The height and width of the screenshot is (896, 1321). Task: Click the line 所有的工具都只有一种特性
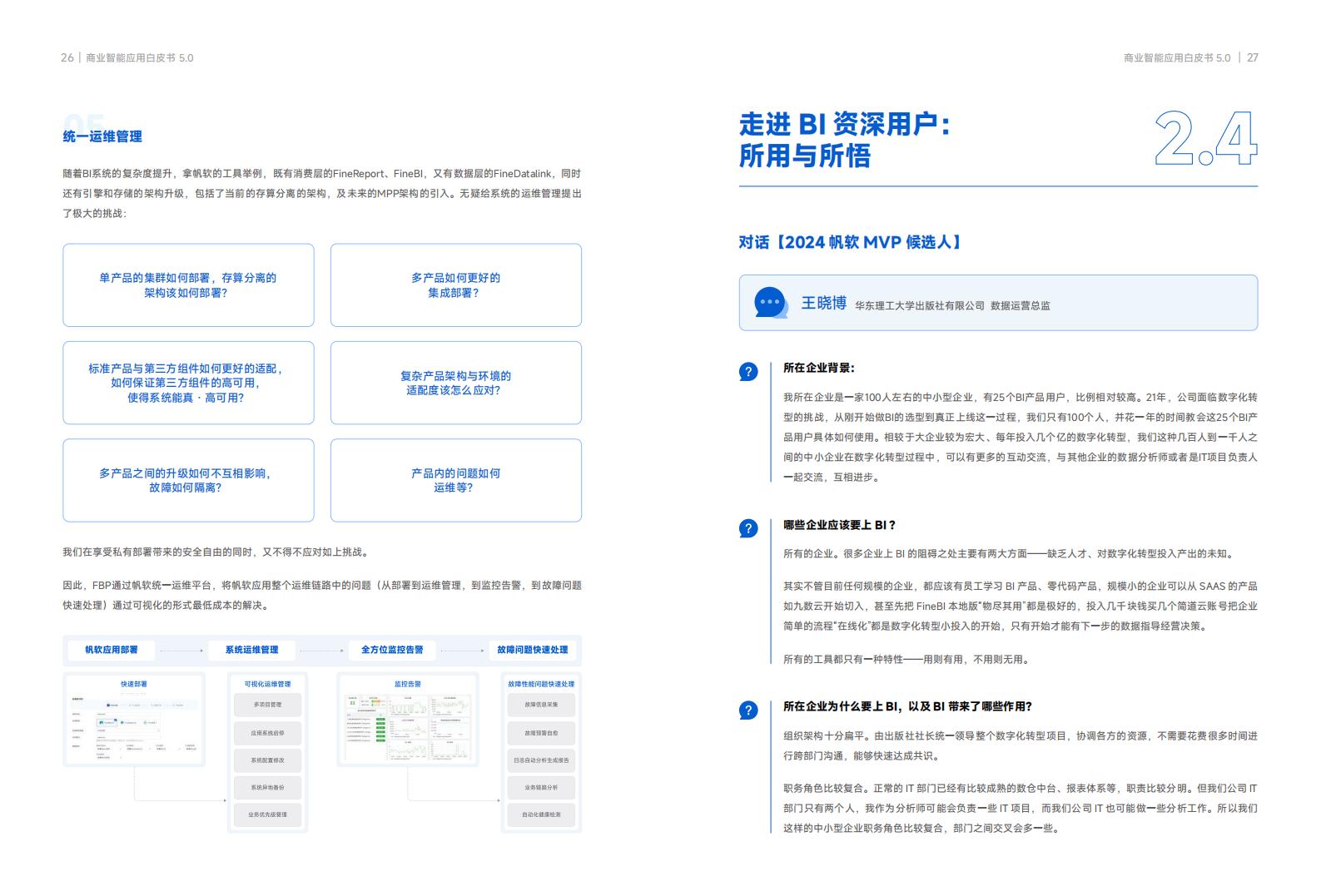click(x=907, y=659)
